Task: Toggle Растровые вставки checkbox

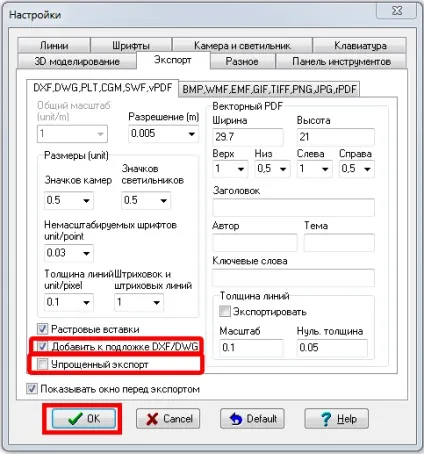Action: click(43, 329)
